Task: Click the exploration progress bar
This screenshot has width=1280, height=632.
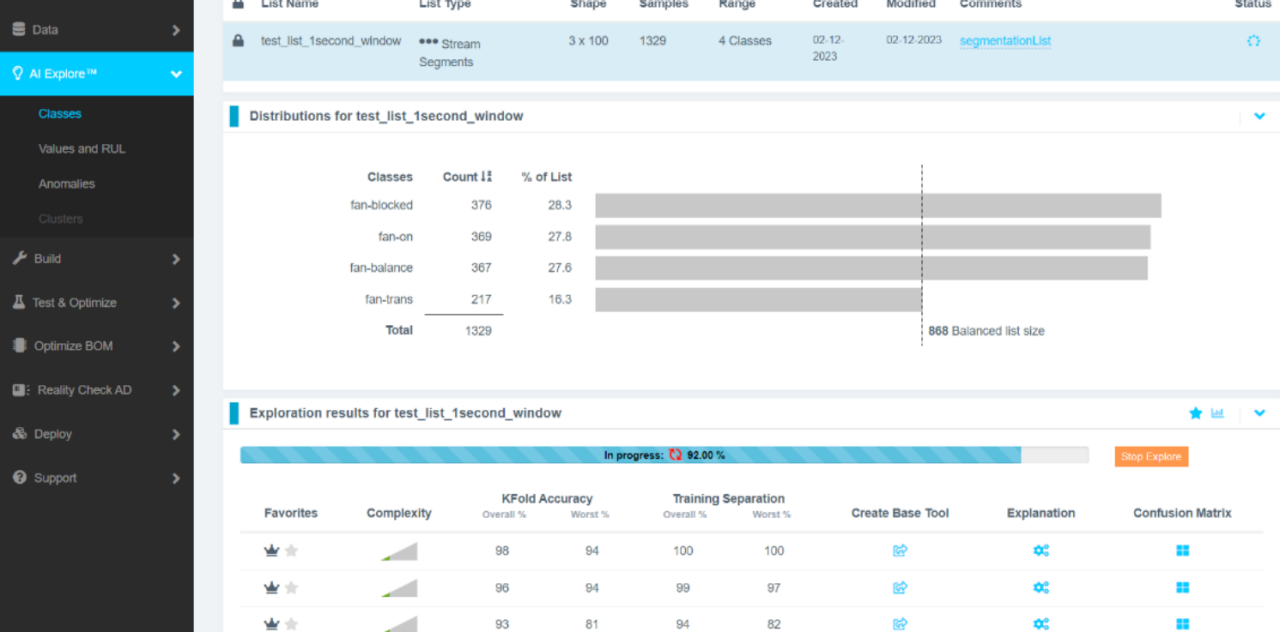Action: click(664, 455)
